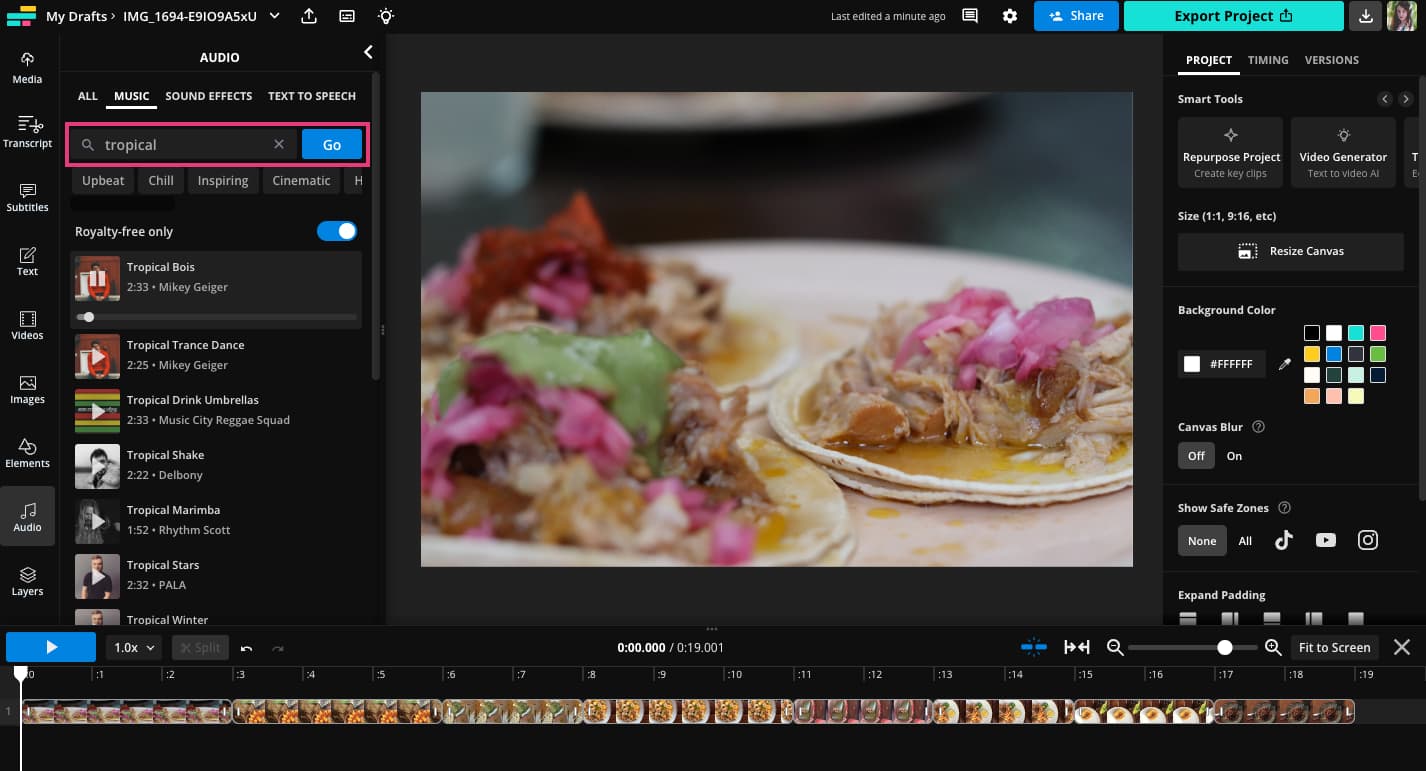The image size is (1426, 771).
Task: Open the Videos sidebar panel
Action: 27,324
